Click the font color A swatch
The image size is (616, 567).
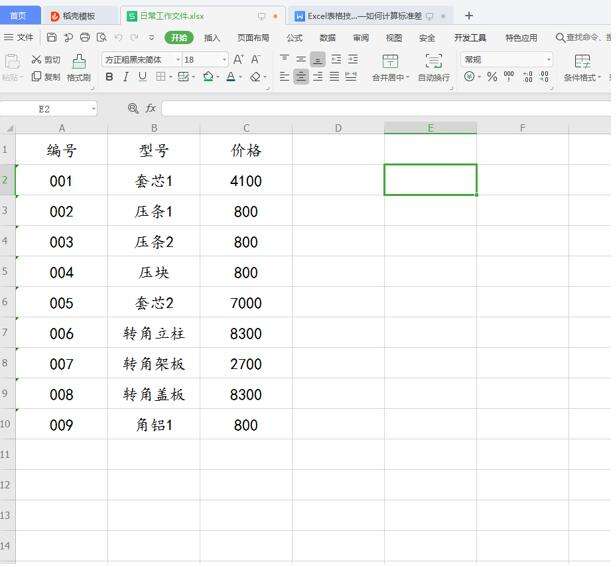[x=231, y=77]
